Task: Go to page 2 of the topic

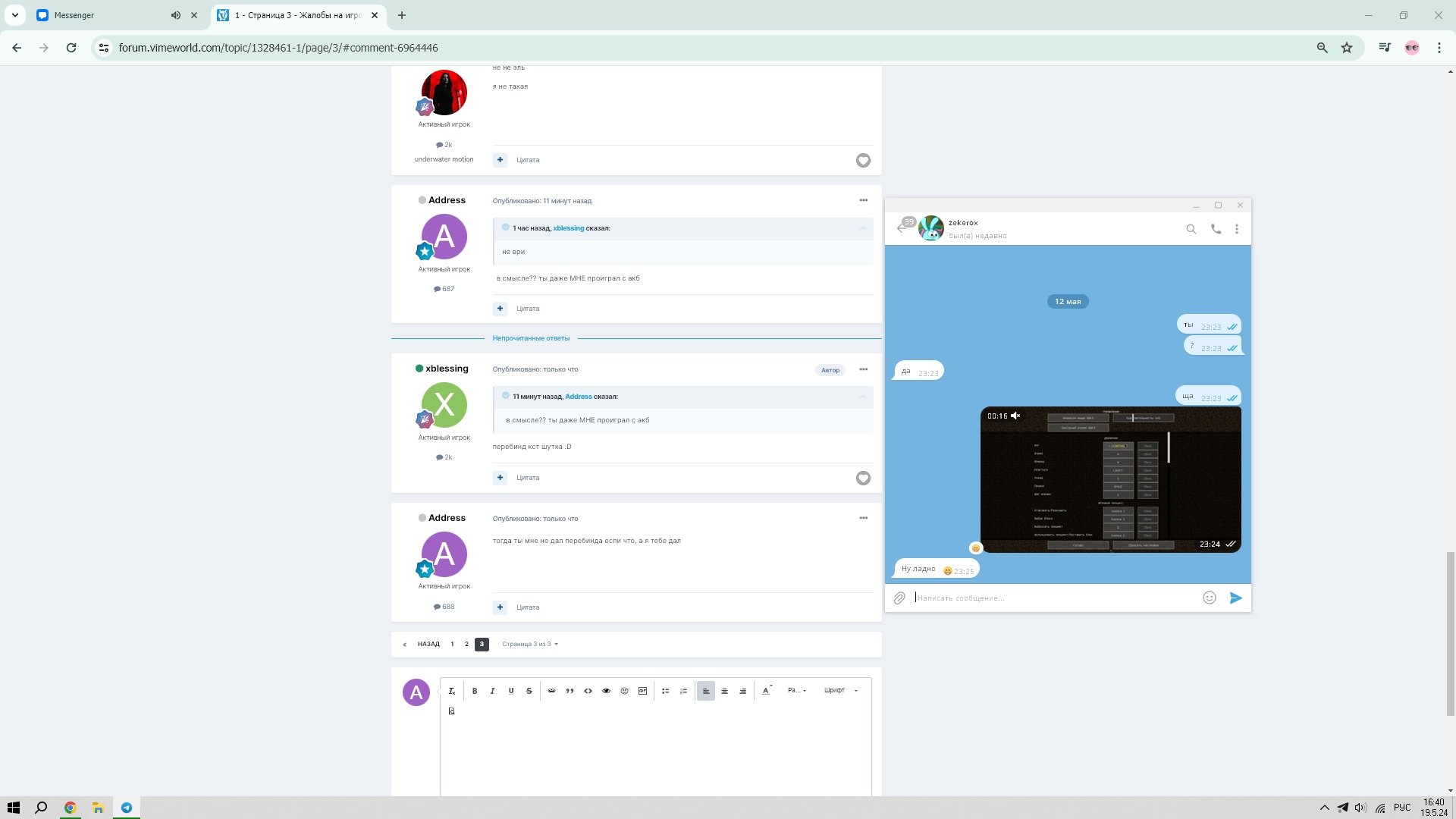Action: pos(466,645)
